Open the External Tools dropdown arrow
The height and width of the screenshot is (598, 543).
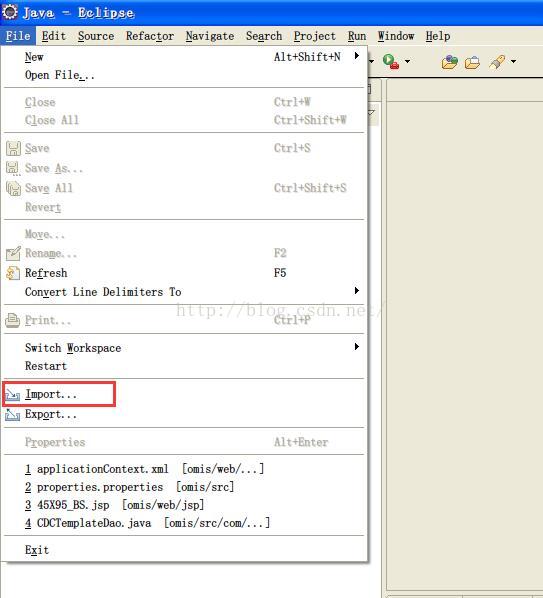[x=408, y=61]
